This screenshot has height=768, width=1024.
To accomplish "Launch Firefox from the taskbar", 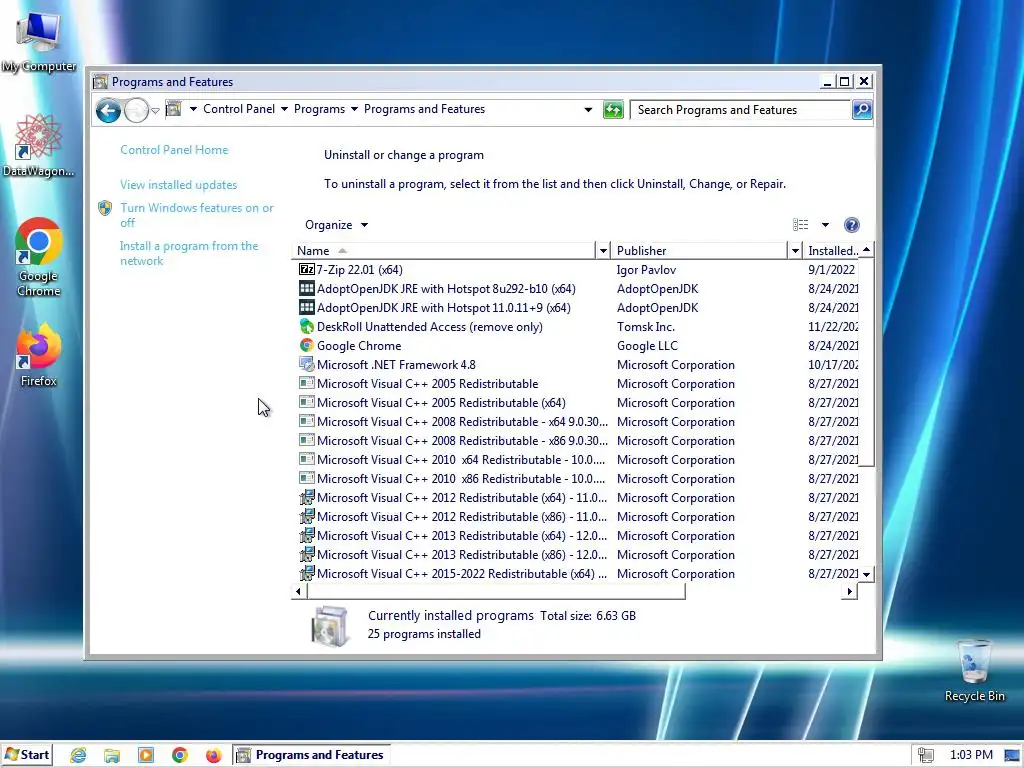I will tap(214, 755).
